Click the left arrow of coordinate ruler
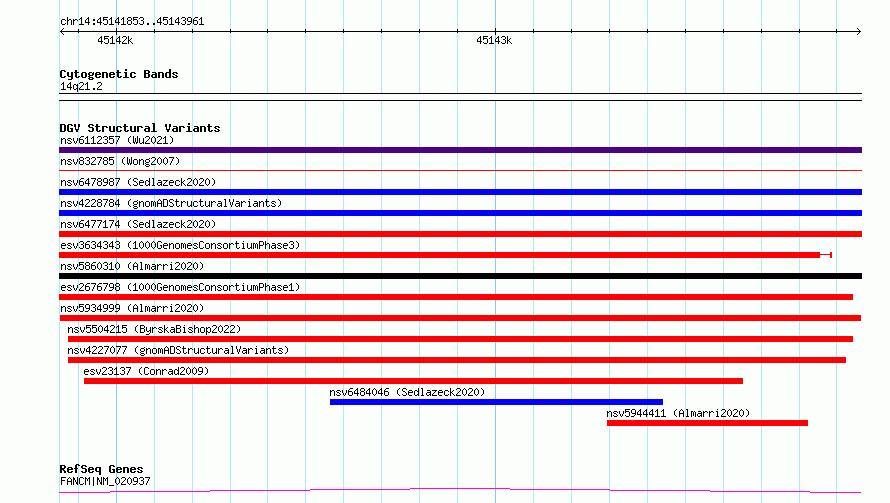This screenshot has width=890, height=503. coord(62,32)
